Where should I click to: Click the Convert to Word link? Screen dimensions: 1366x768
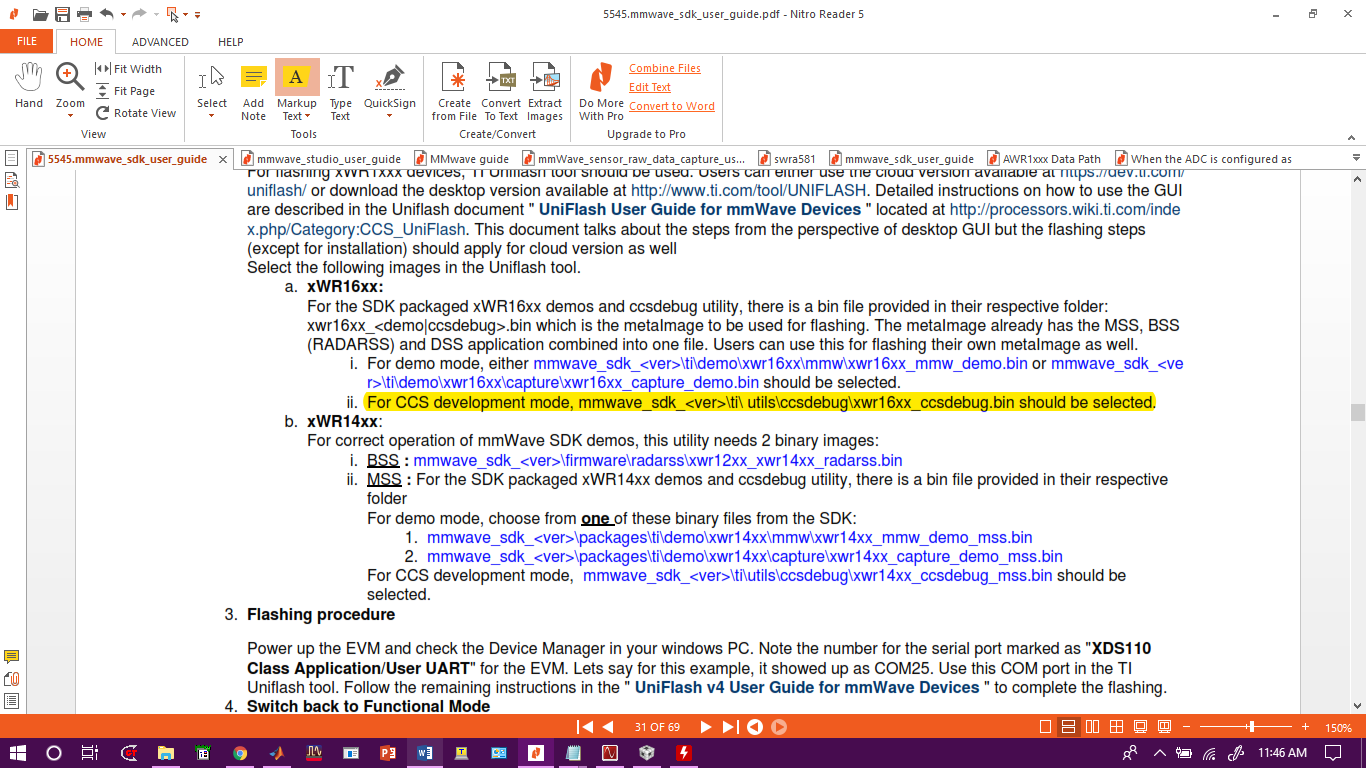coord(672,106)
